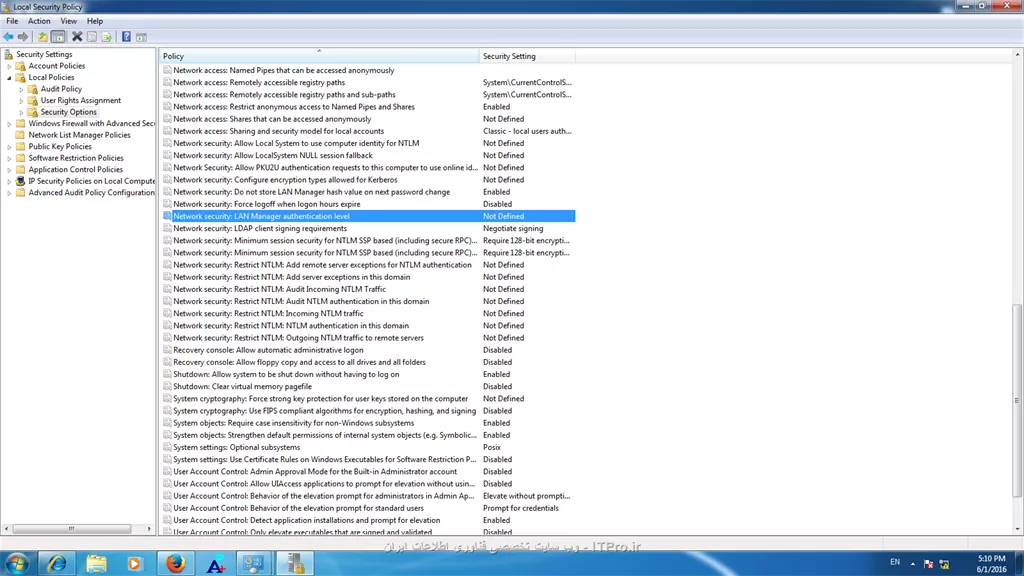This screenshot has height=576, width=1024.
Task: Open the Control Panel taskbar button
Action: (x=253, y=563)
